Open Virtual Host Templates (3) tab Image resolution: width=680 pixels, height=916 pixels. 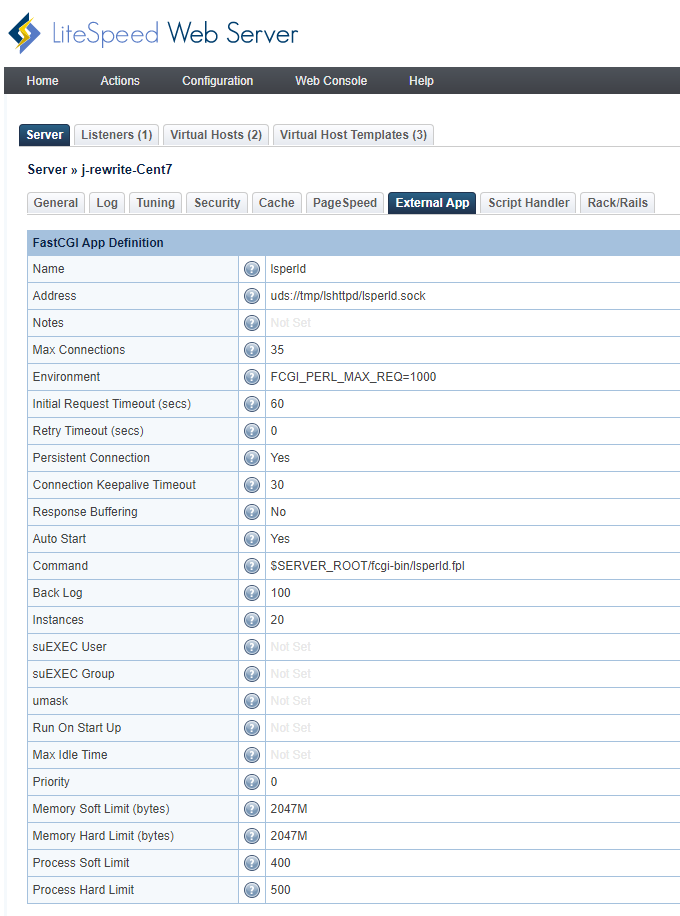coord(353,135)
